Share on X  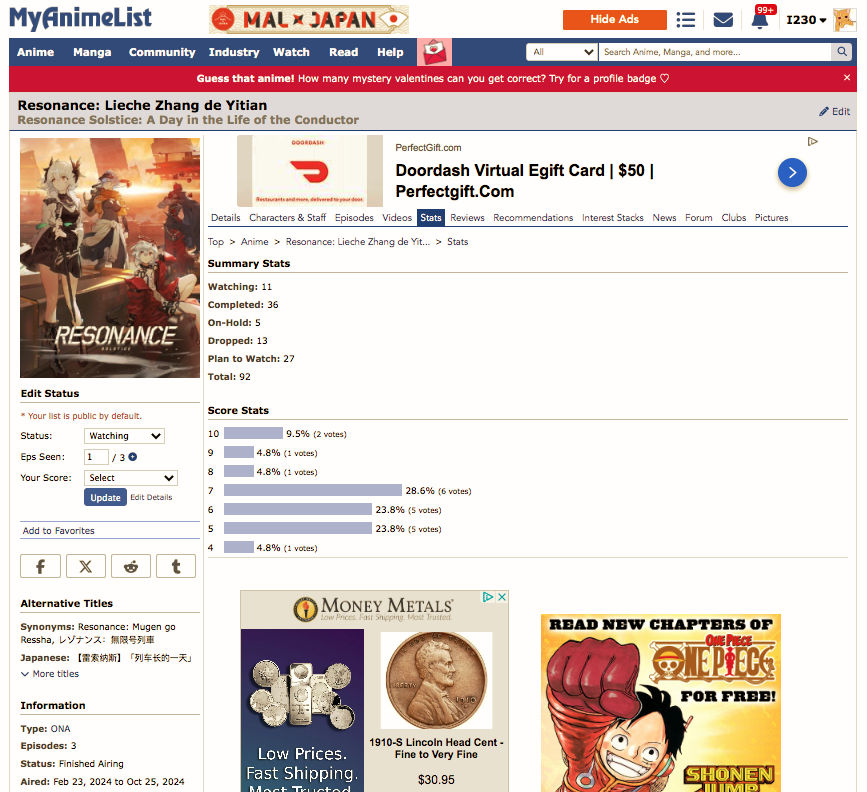click(86, 566)
